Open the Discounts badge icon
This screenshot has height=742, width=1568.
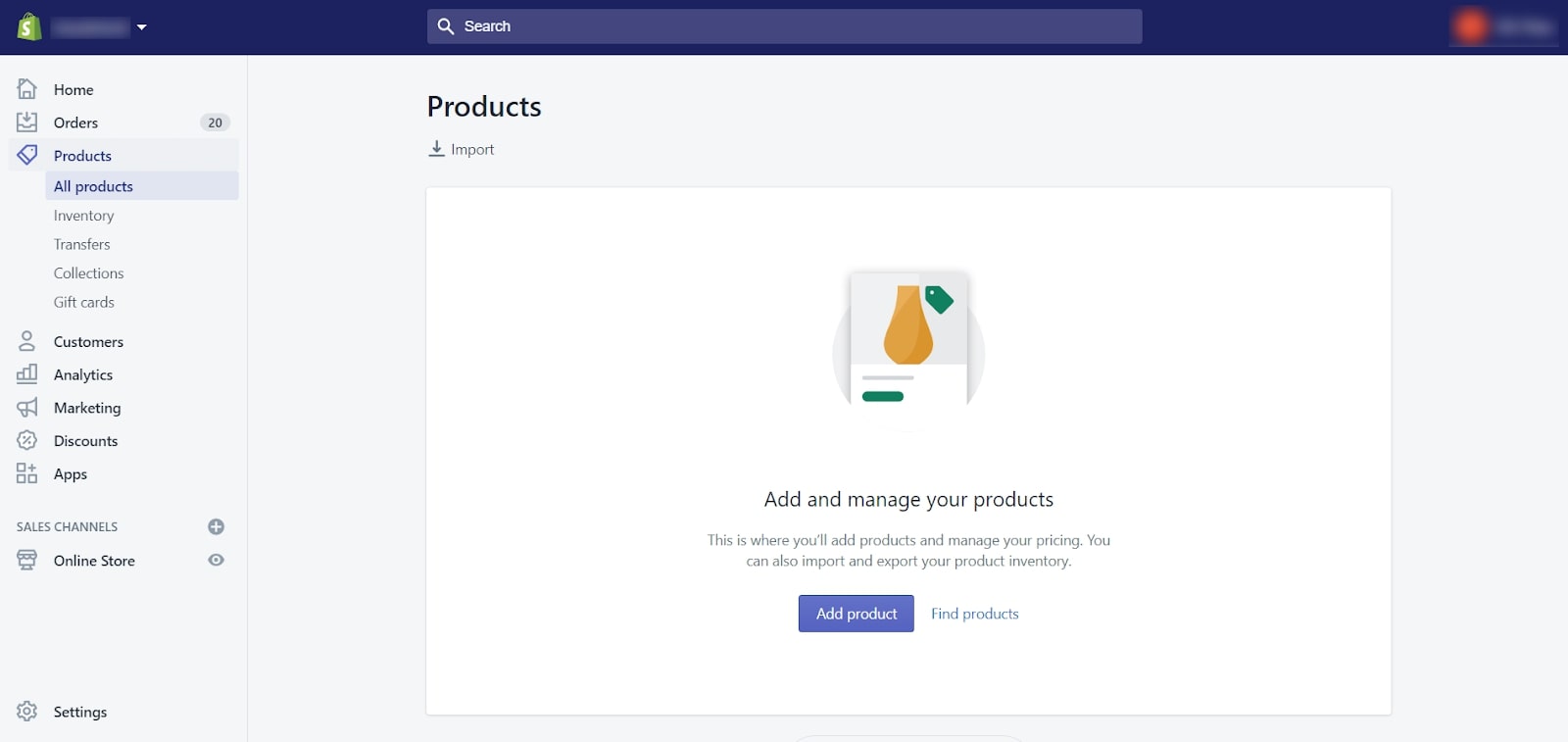point(27,441)
